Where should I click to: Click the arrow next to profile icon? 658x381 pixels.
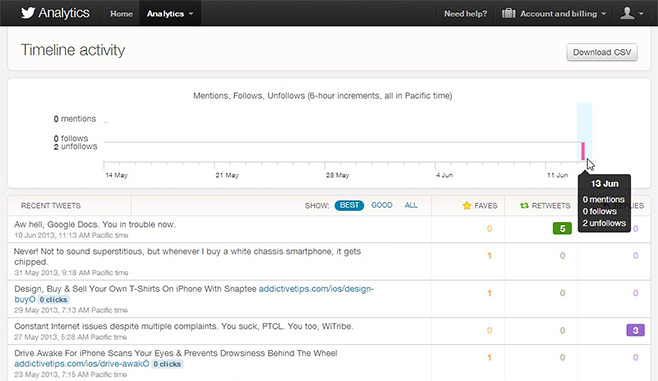coord(641,14)
